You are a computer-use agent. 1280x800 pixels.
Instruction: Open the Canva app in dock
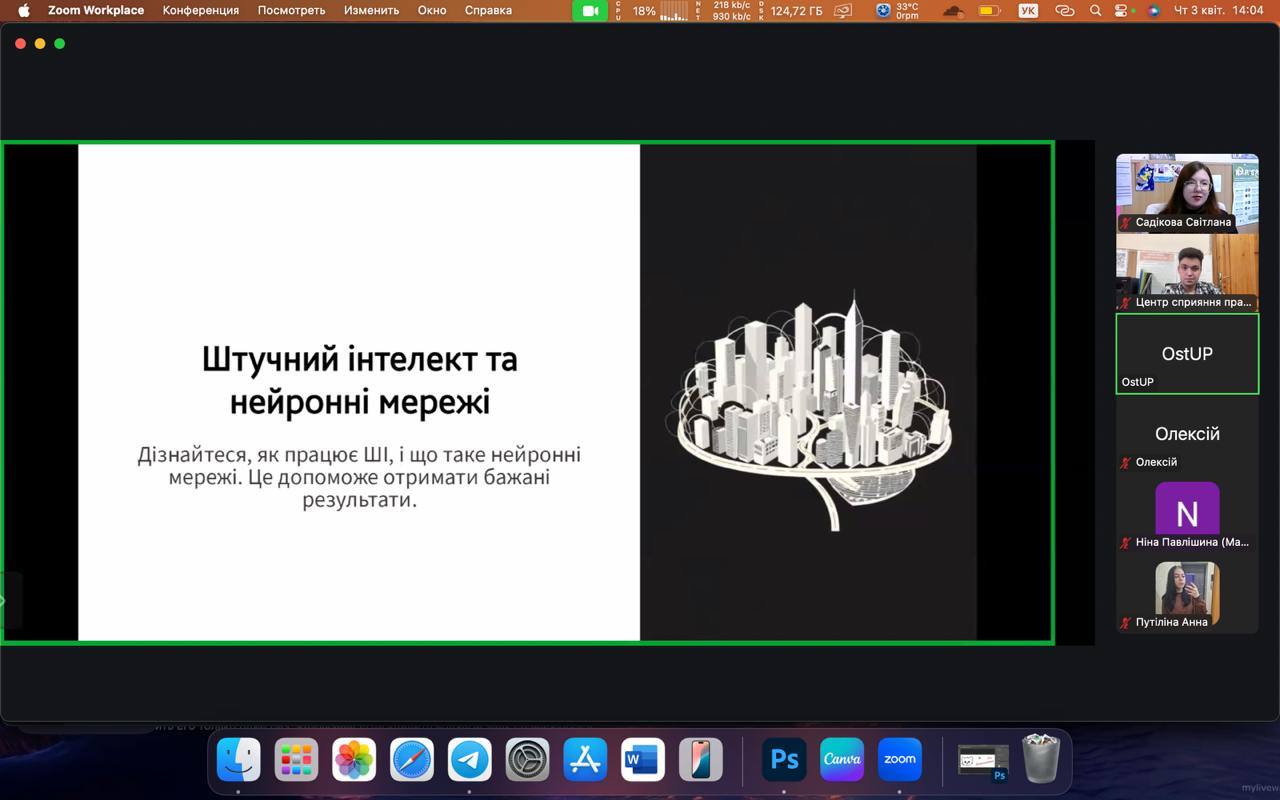coord(842,760)
